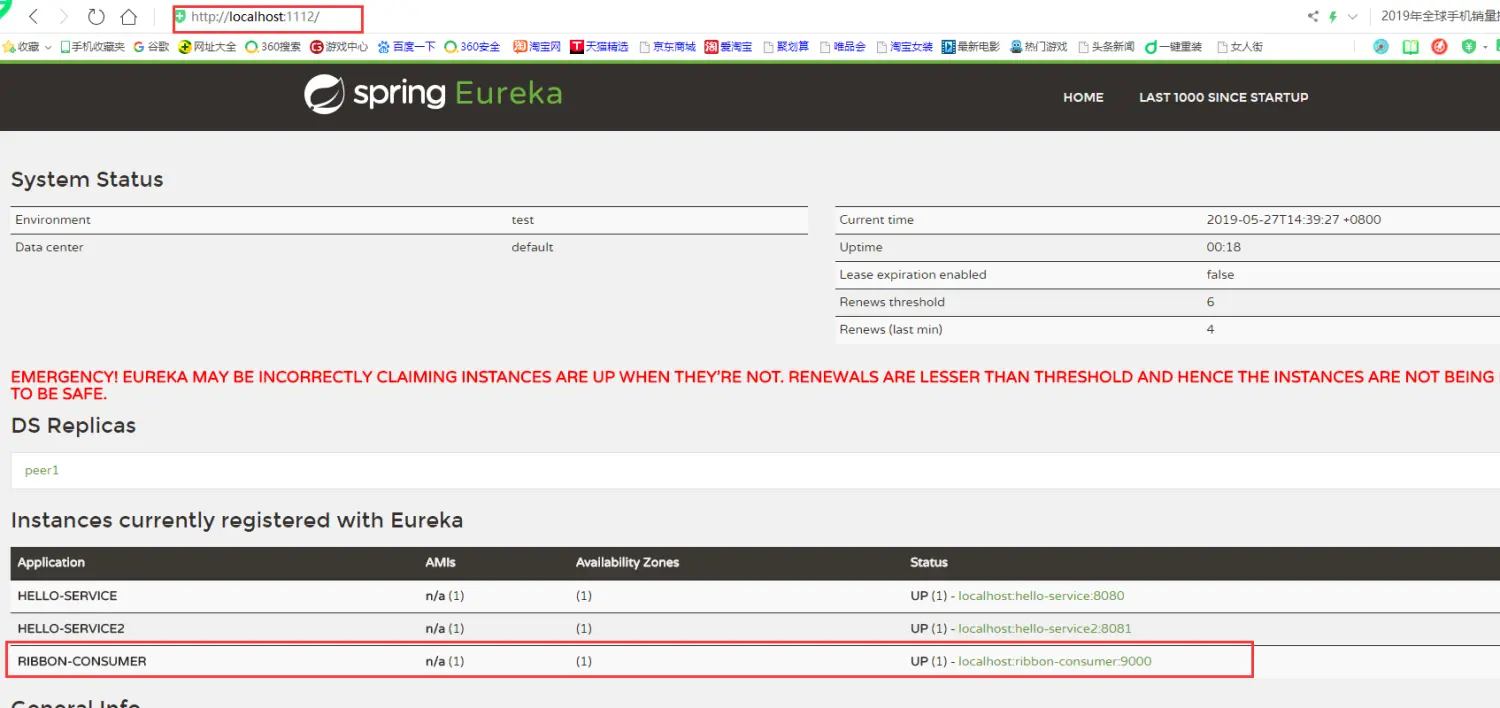Open the 唯品会 bookmark
The image size is (1500, 708).
pyautogui.click(x=842, y=47)
